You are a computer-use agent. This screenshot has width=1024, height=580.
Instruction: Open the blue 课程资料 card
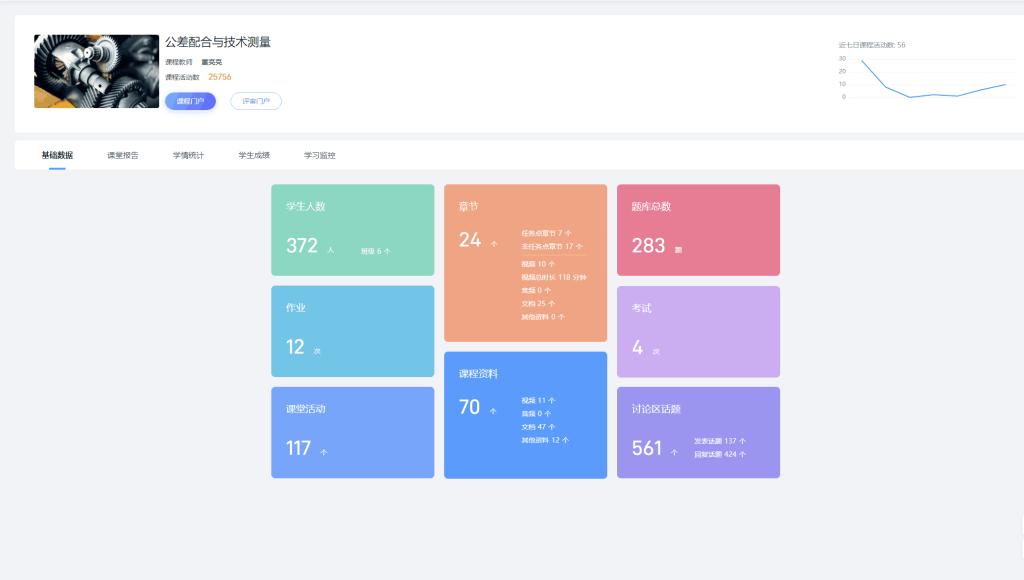pyautogui.click(x=525, y=414)
